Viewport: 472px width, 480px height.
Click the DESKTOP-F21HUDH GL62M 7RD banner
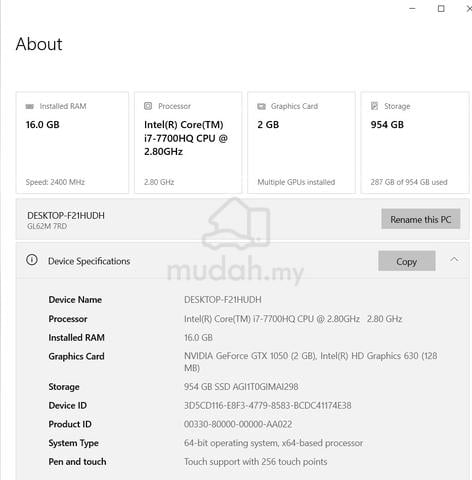point(242,219)
